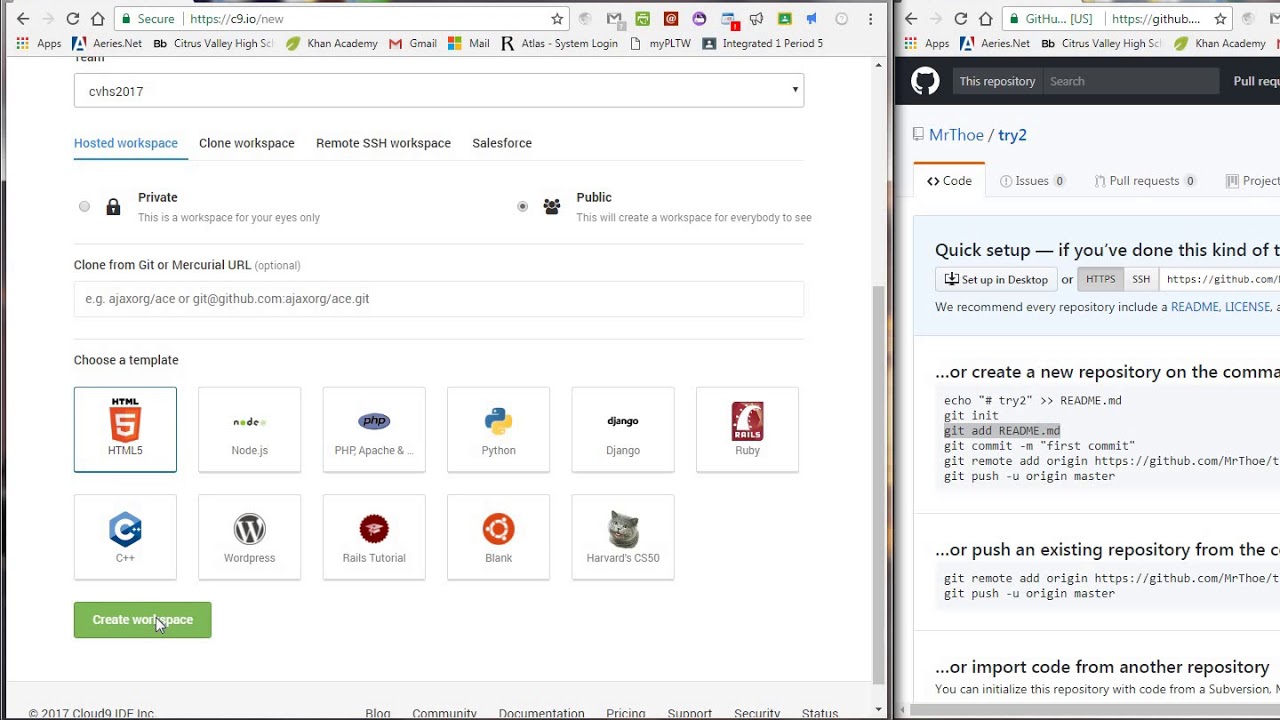The width and height of the screenshot is (1280, 720).
Task: Choose the Node.js template
Action: point(249,430)
